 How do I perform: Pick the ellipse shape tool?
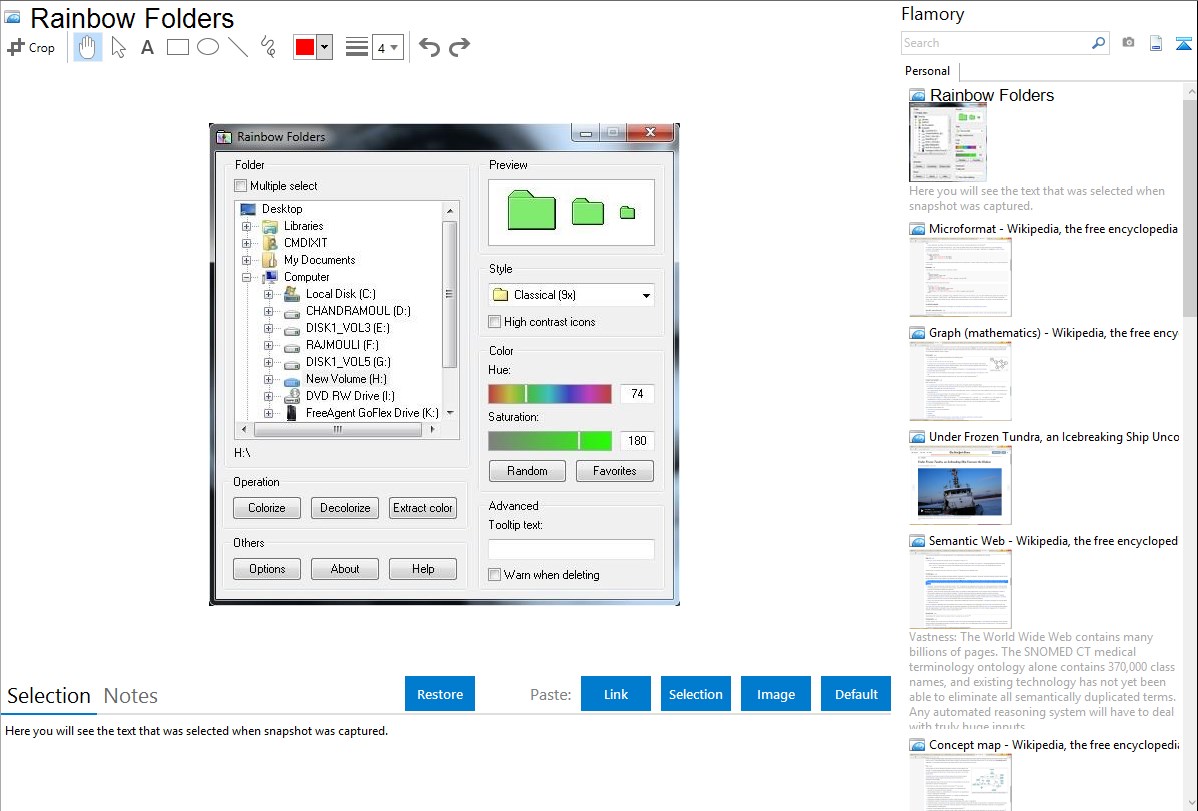(x=208, y=47)
